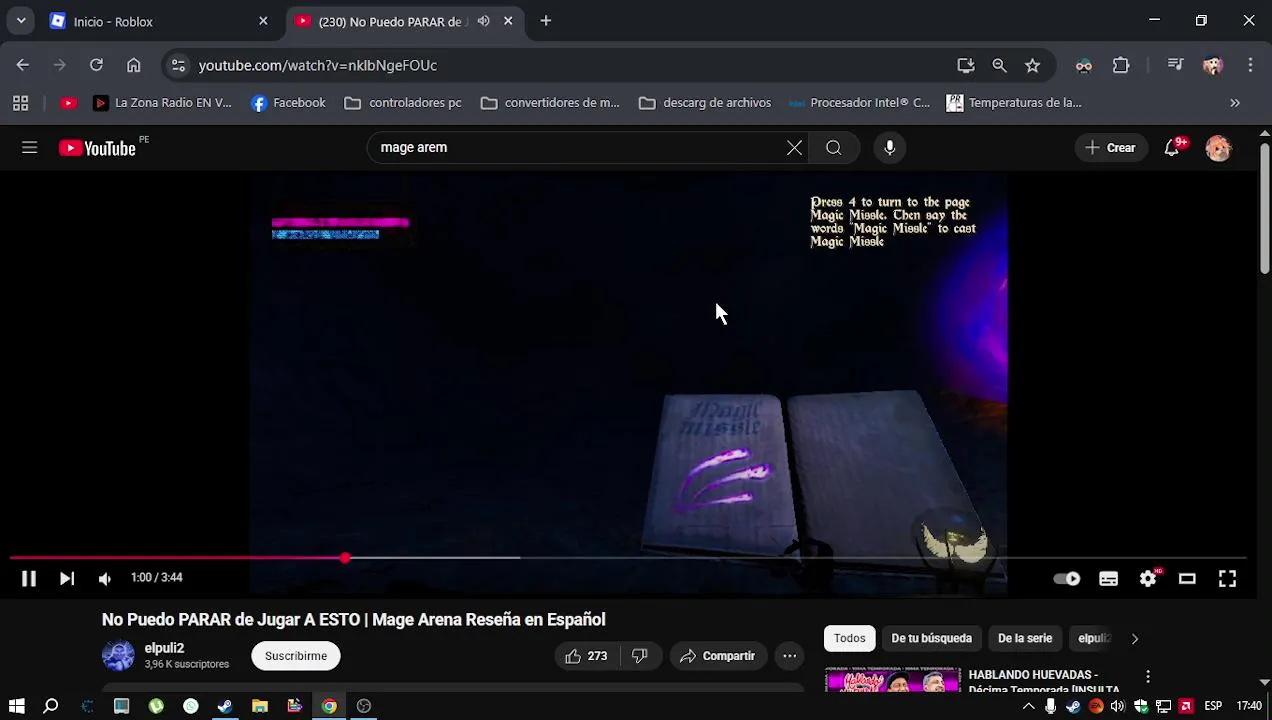Select the 'De tu búsqueda' chip

coord(931,638)
